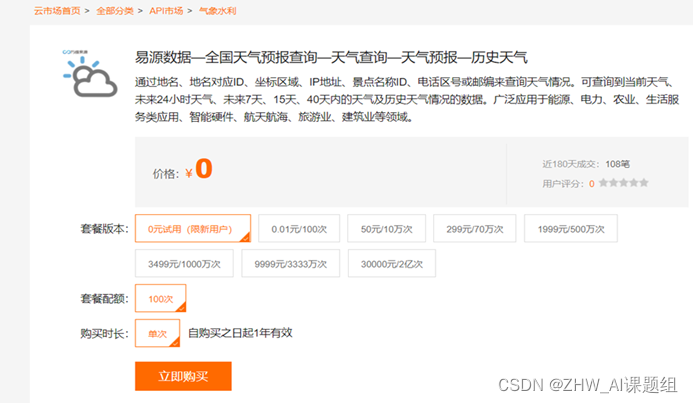Choose the 50元/10万次 package
Viewport: 693px width, 403px height.
(387, 228)
